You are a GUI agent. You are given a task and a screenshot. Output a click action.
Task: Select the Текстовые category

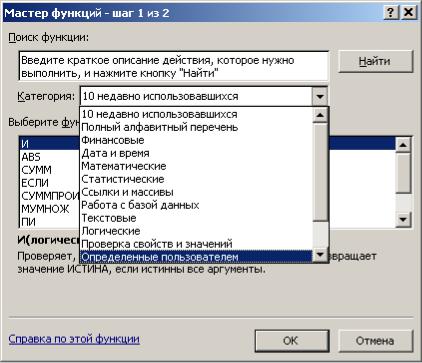pos(196,218)
